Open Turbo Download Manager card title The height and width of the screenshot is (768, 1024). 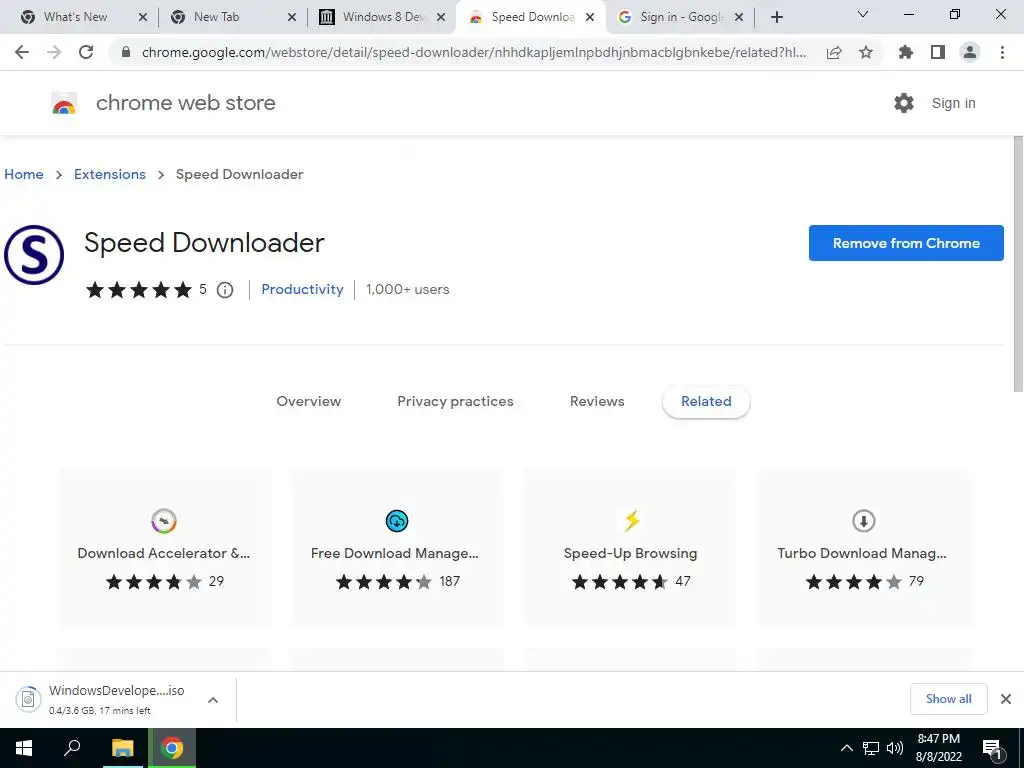pyautogui.click(x=862, y=554)
